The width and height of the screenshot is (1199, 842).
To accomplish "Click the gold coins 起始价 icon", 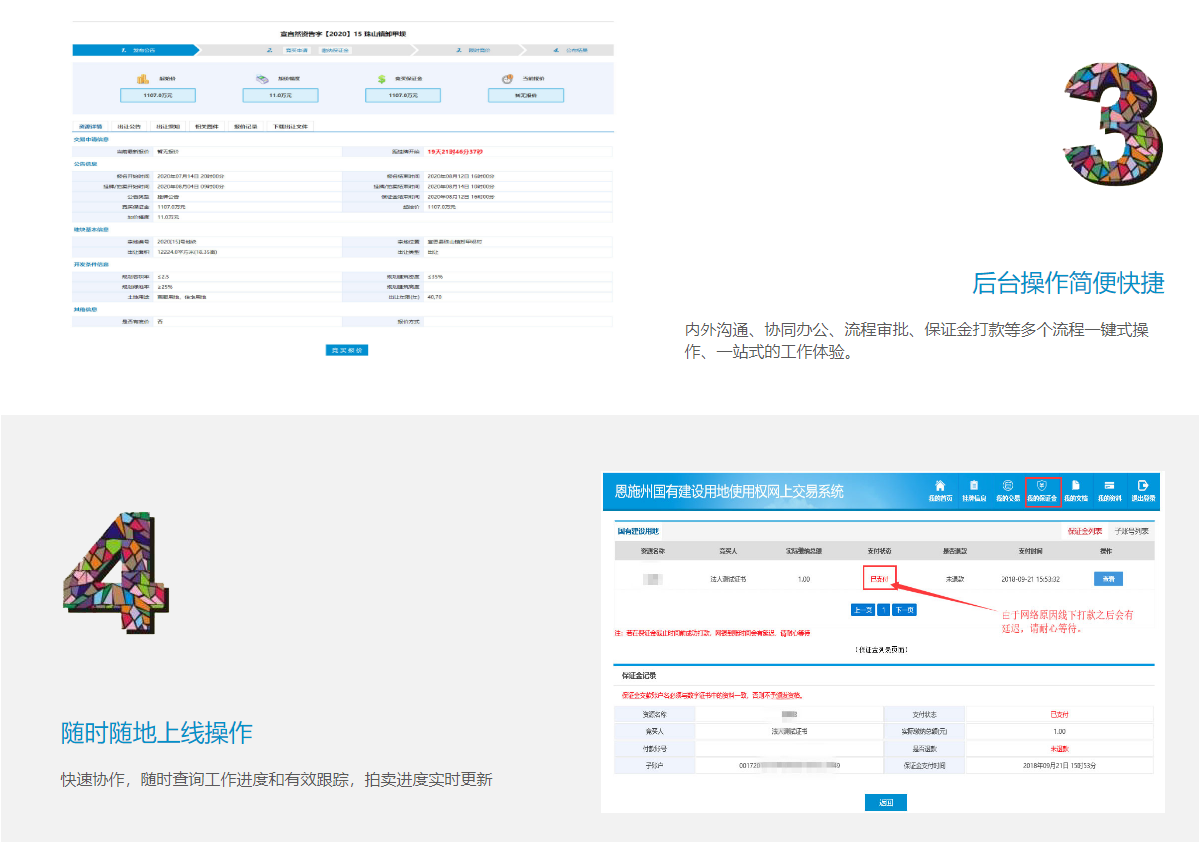I will [143, 79].
